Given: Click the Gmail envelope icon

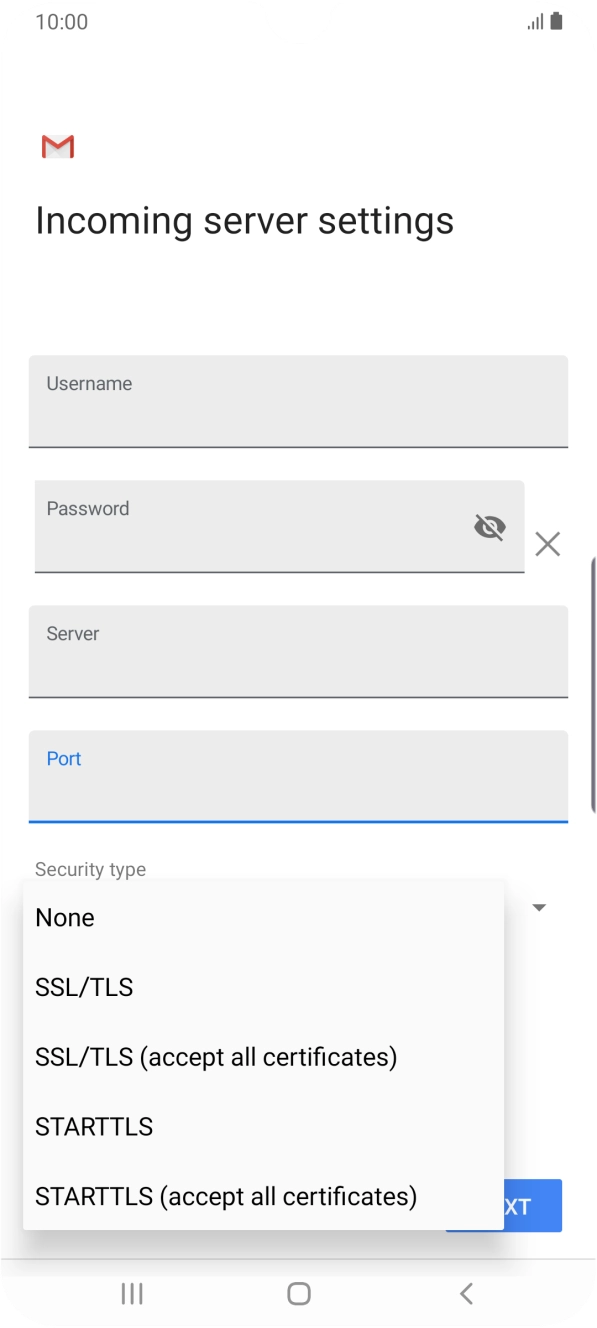Looking at the screenshot, I should pos(57,146).
